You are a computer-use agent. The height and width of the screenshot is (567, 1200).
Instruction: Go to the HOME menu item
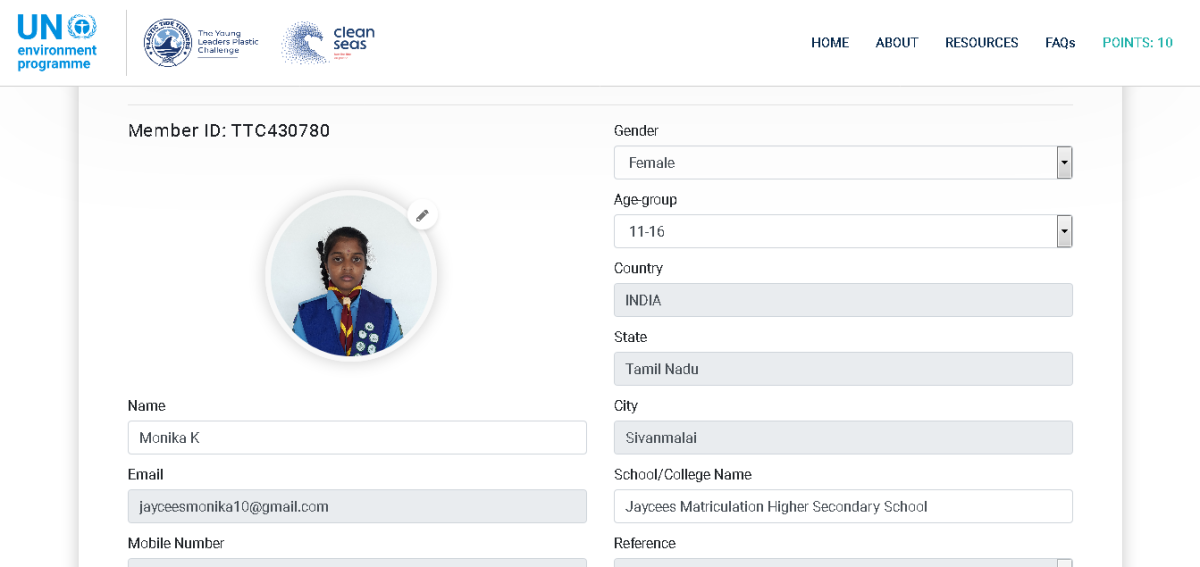pyautogui.click(x=830, y=43)
